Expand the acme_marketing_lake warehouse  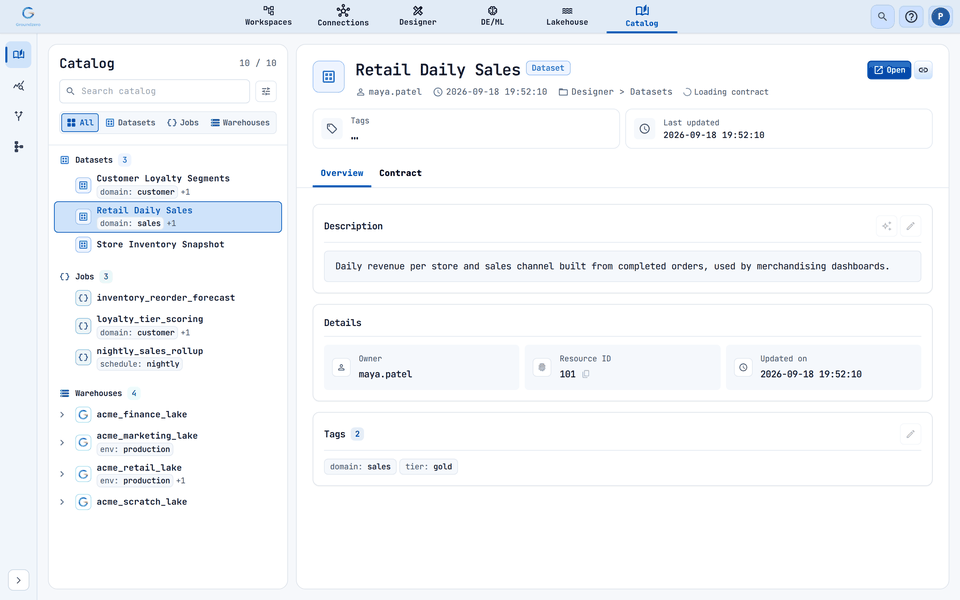tap(62, 442)
